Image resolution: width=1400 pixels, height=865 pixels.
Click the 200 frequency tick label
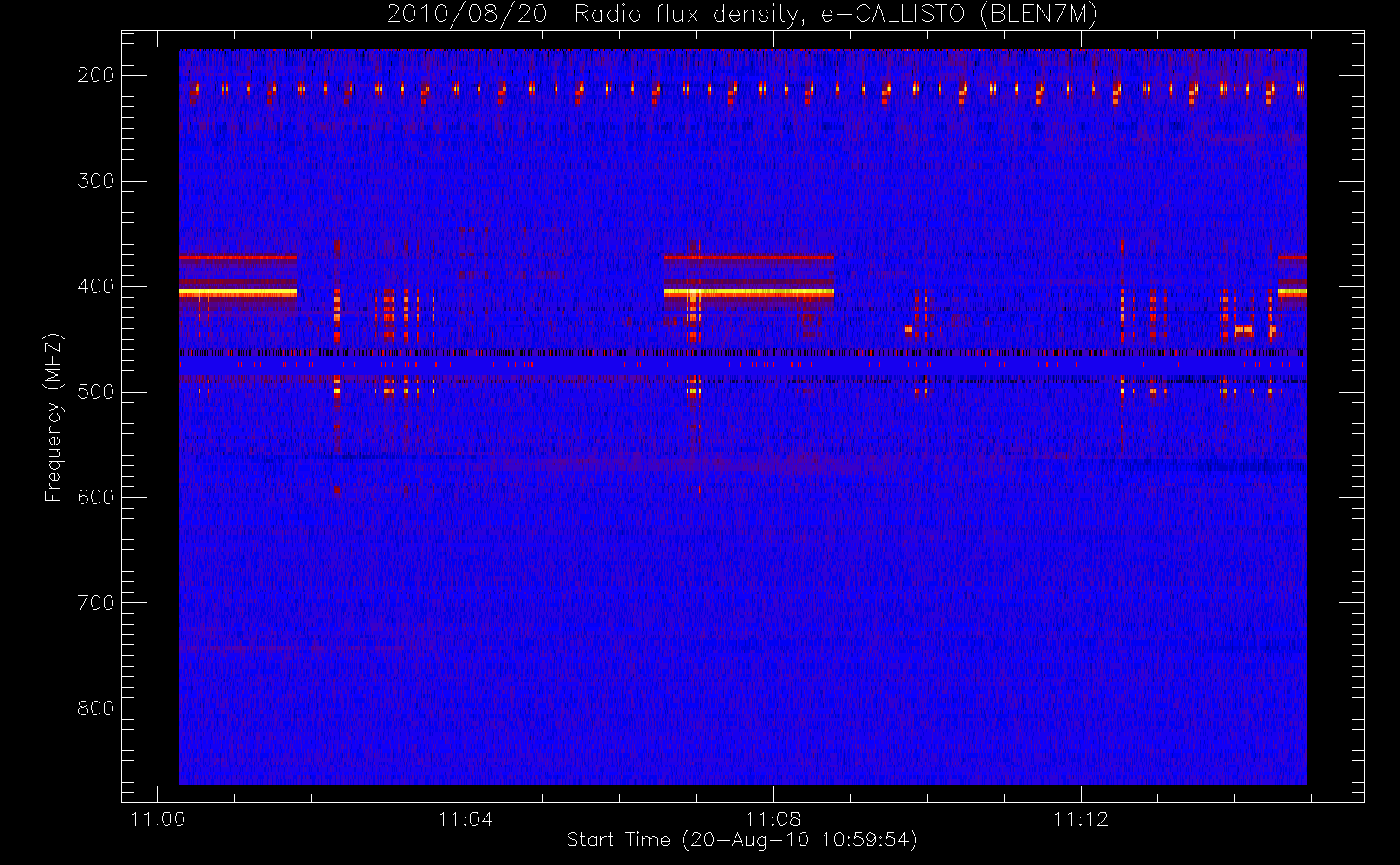(x=96, y=75)
